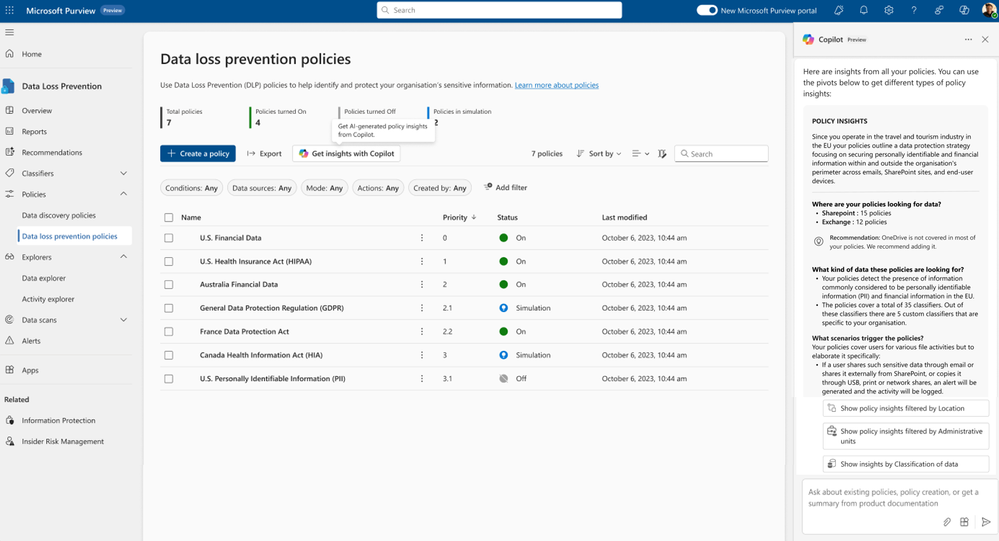Click the Overview icon in sidebar
This screenshot has height=541, width=999.
click(x=10, y=110)
